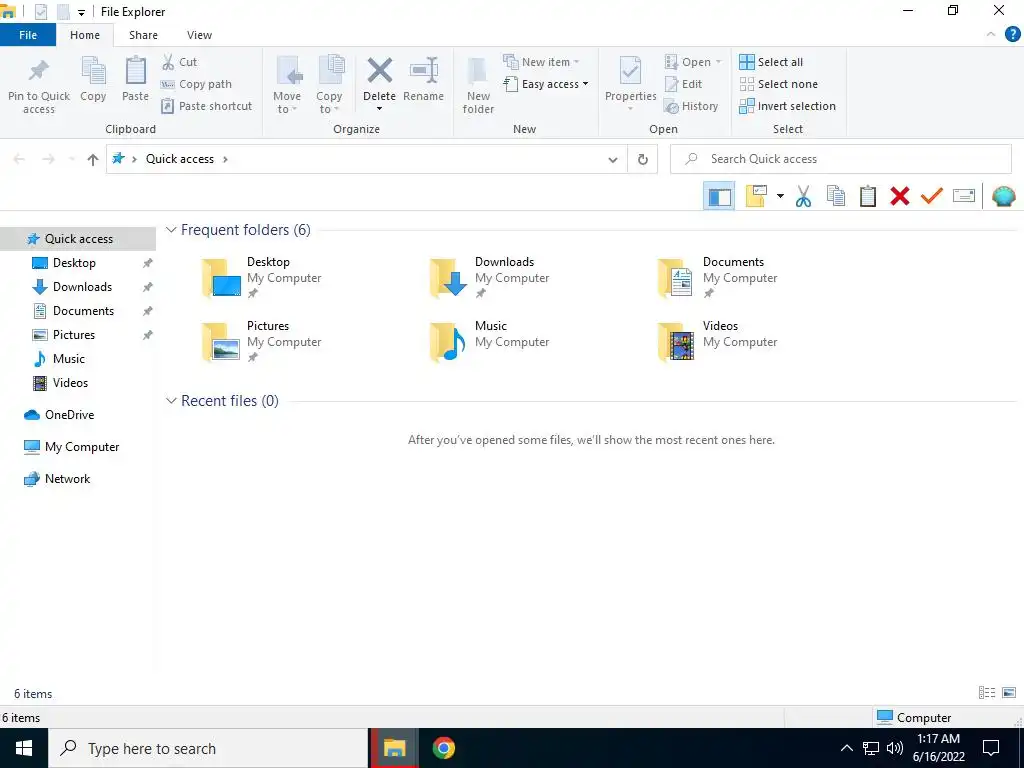Click the orange checkmark toolbar icon

[932, 196]
